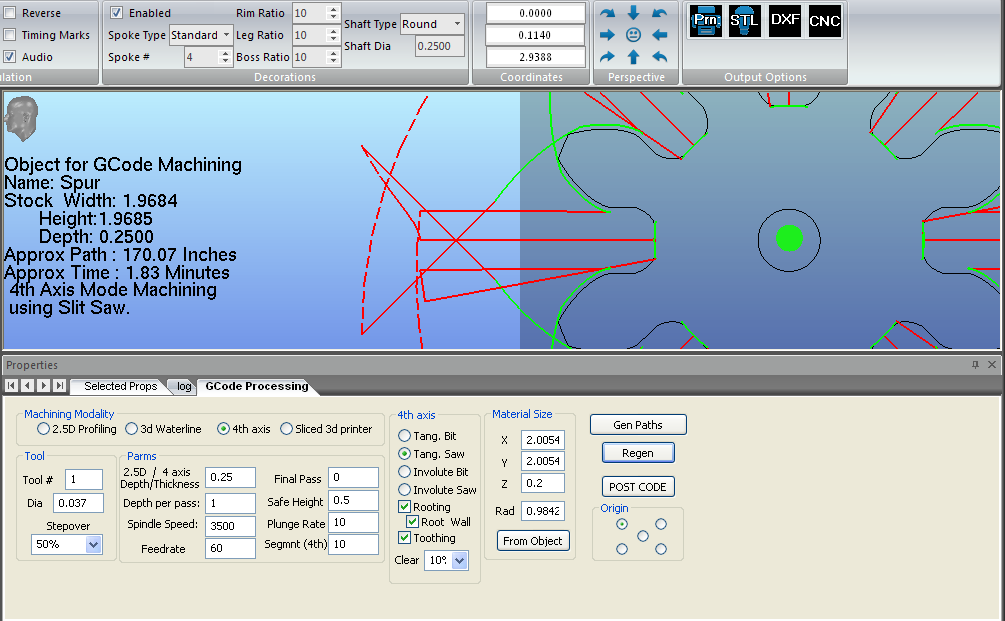Click the straight down arrow in Perspective

(633, 13)
